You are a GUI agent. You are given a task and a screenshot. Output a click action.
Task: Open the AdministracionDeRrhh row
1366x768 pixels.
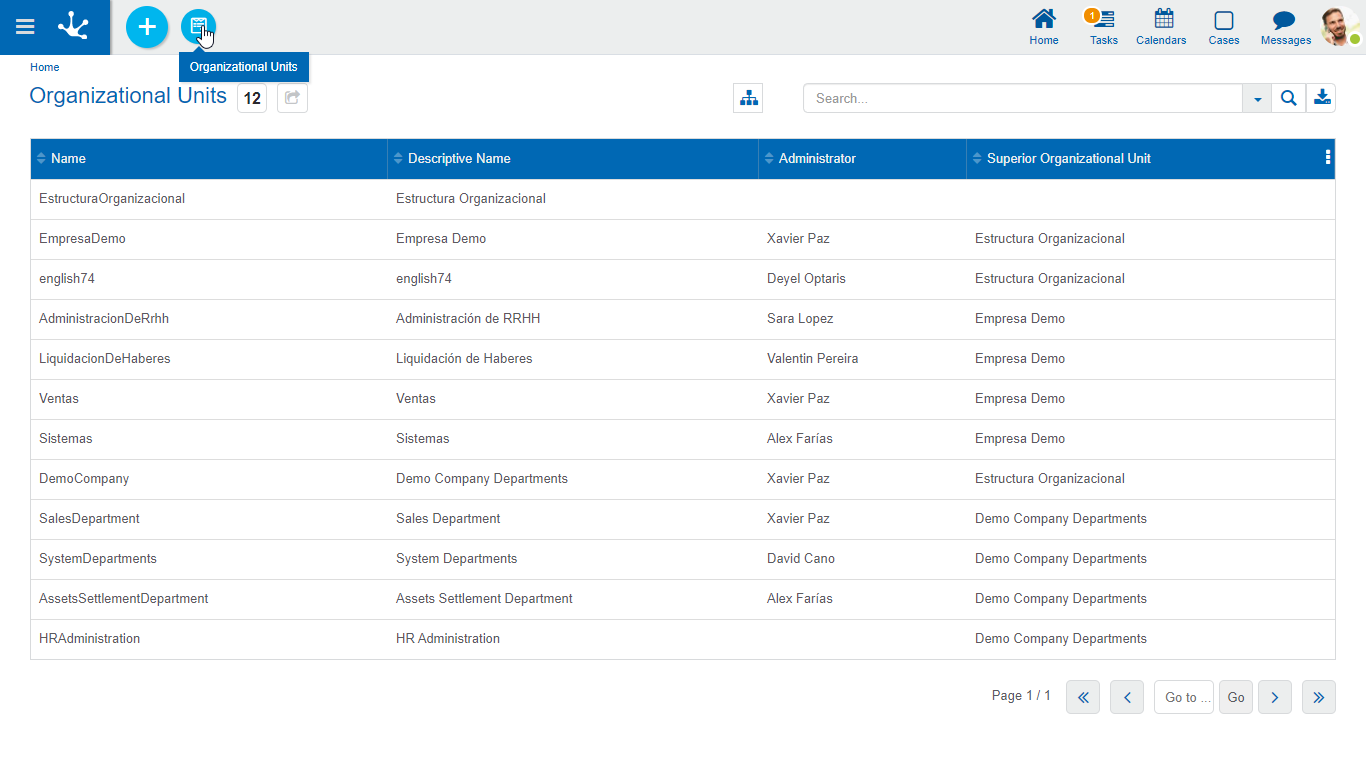[683, 319]
